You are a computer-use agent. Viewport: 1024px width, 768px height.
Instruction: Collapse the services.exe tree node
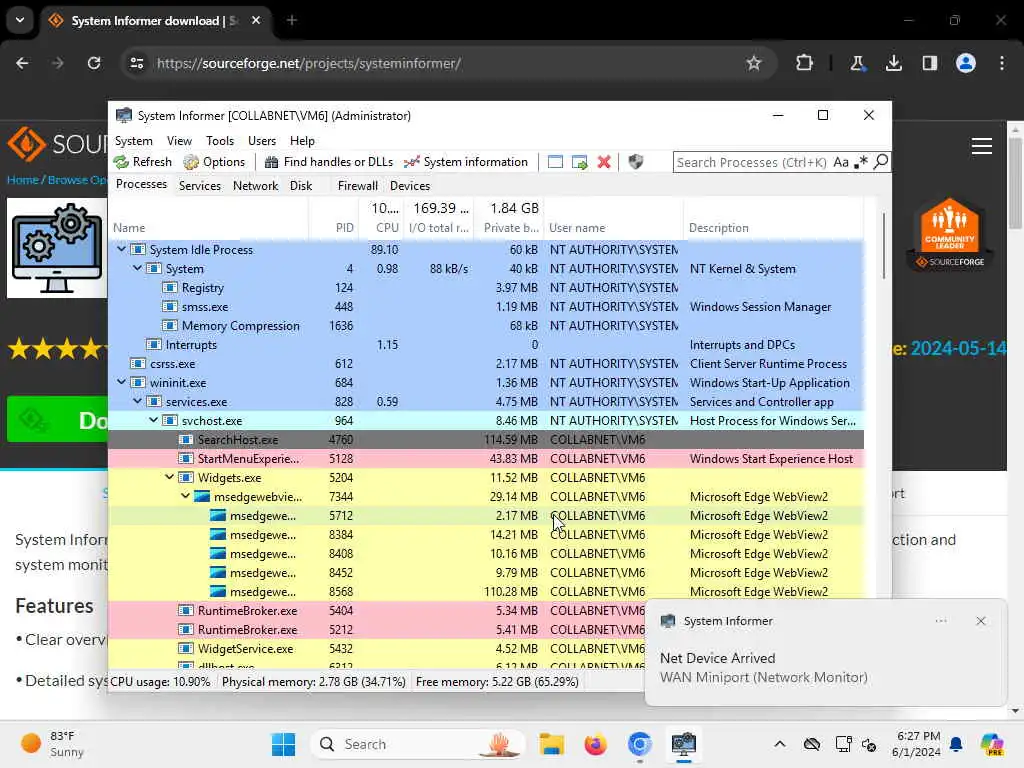[137, 401]
